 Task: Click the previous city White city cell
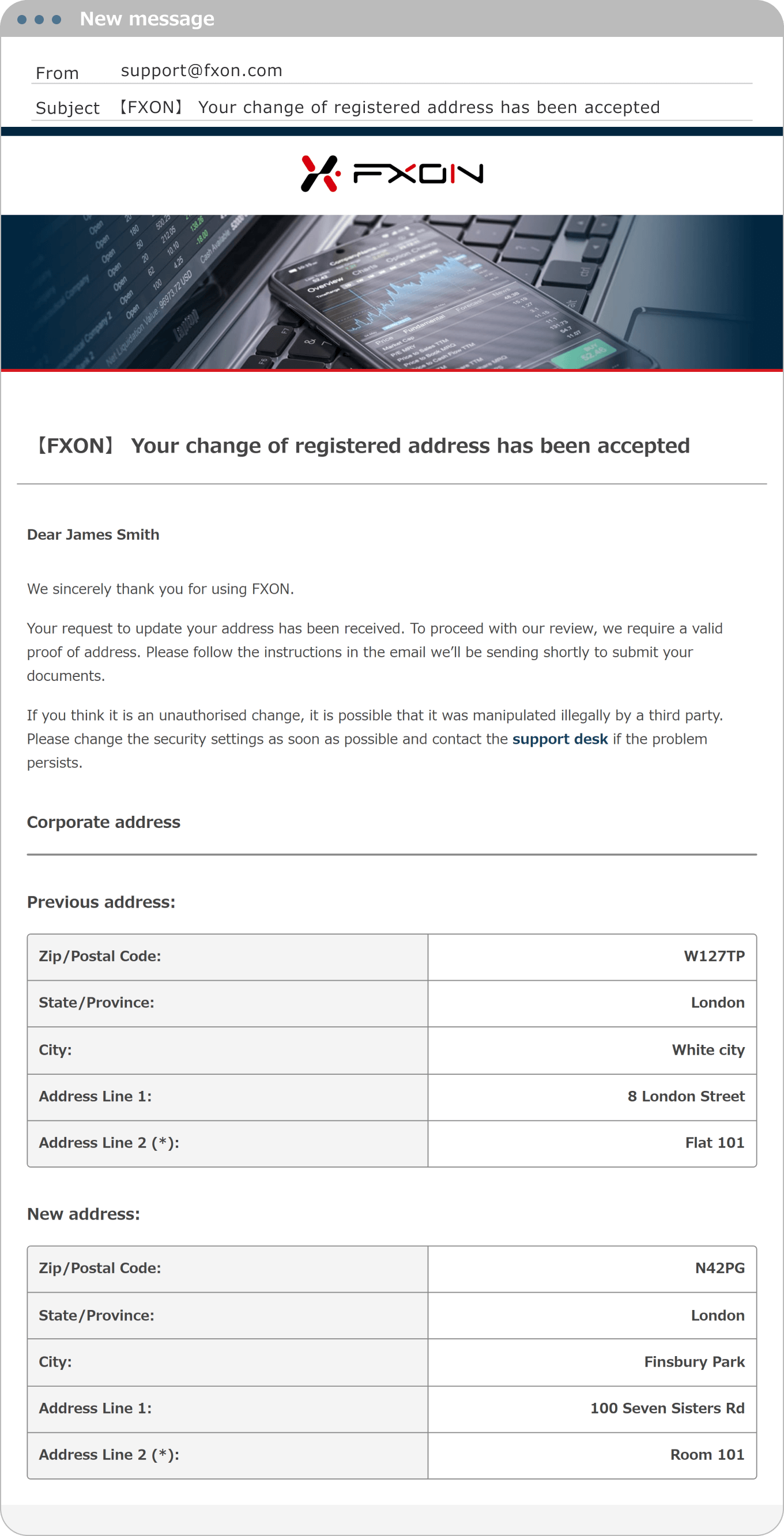coord(708,1049)
